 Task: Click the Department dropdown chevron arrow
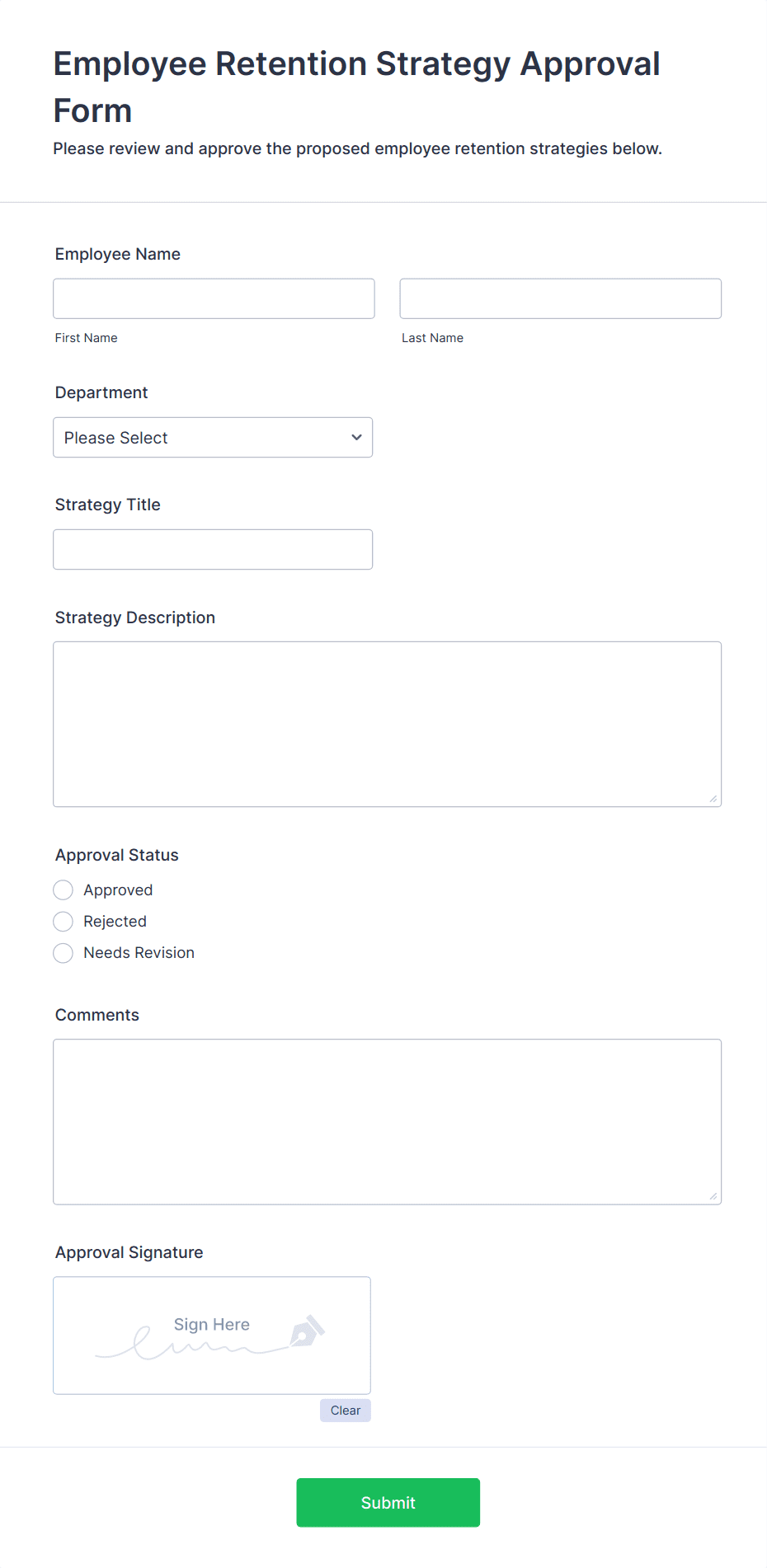(x=356, y=437)
